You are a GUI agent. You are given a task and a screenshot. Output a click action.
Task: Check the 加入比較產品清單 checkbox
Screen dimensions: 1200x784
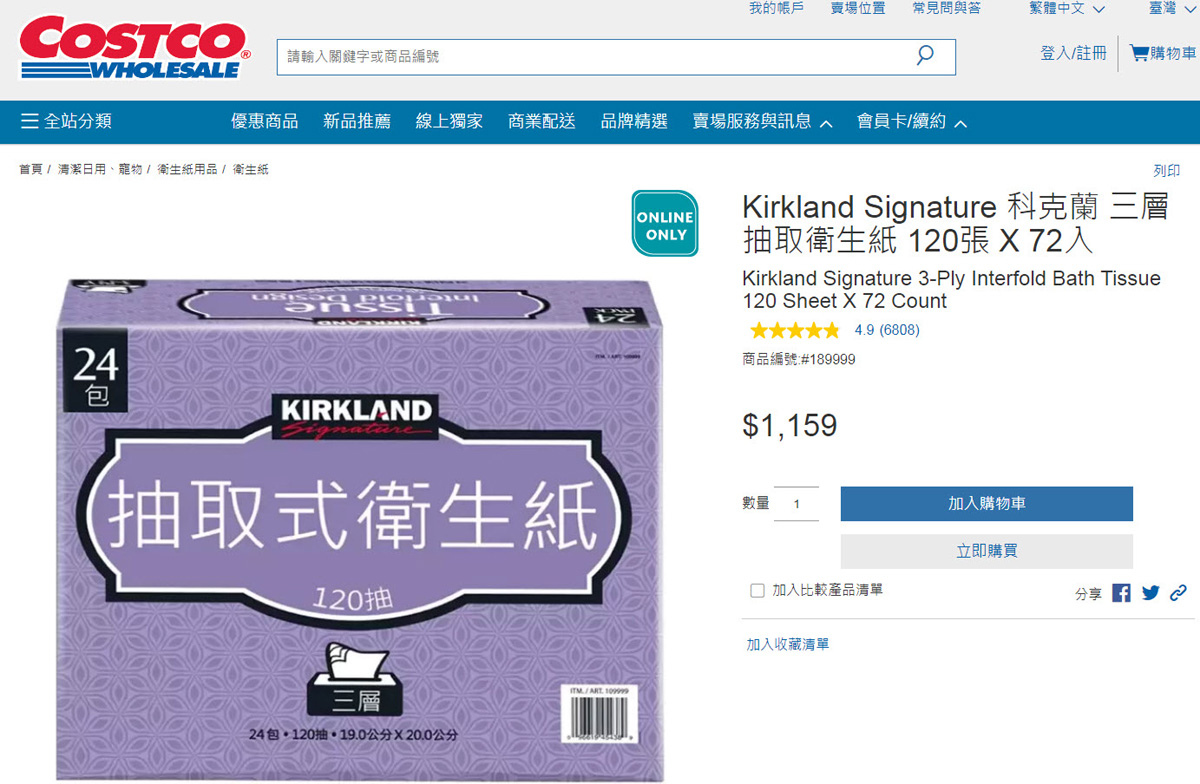pos(757,590)
